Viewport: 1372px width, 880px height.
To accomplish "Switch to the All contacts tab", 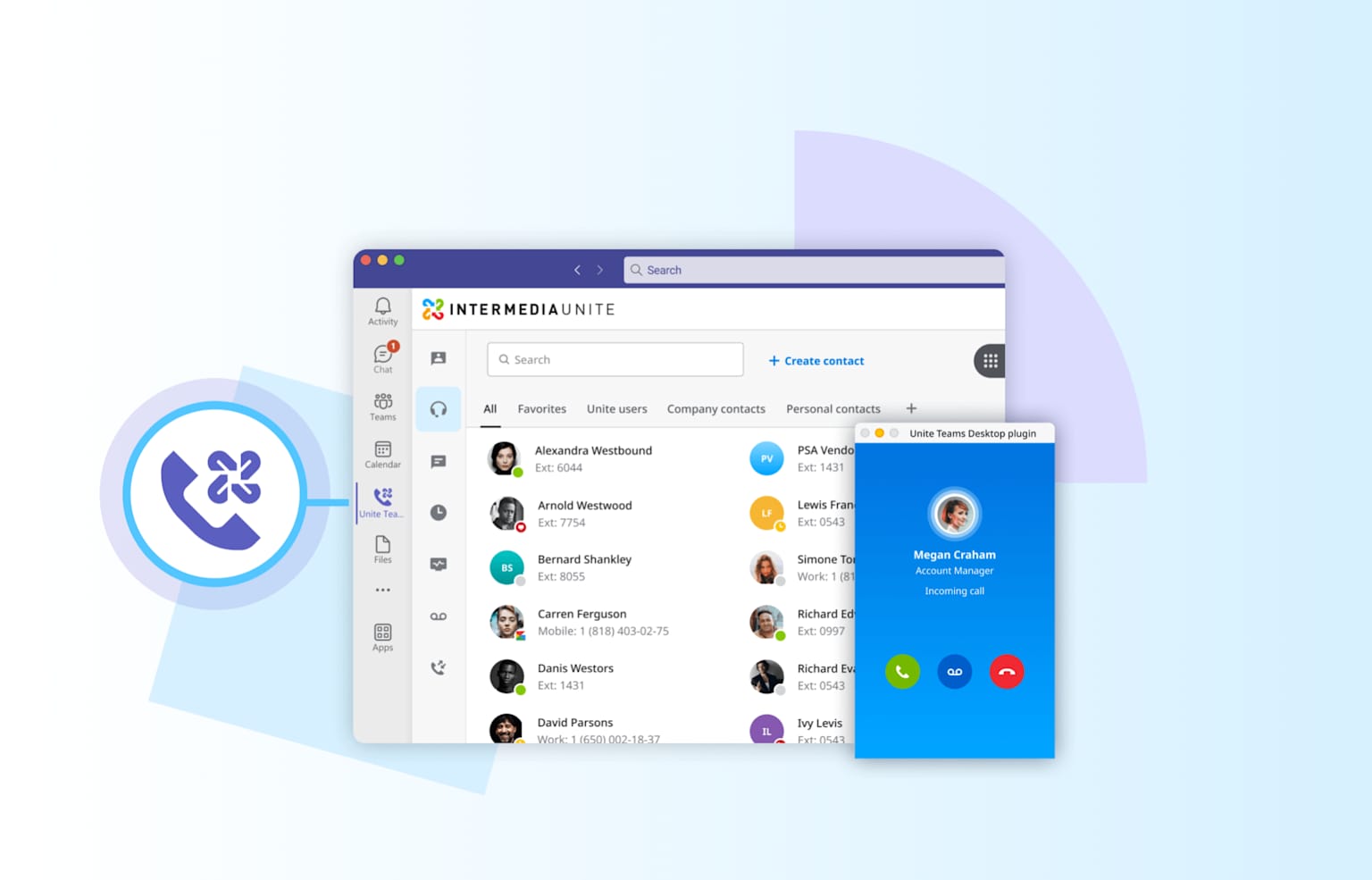I will (x=490, y=409).
